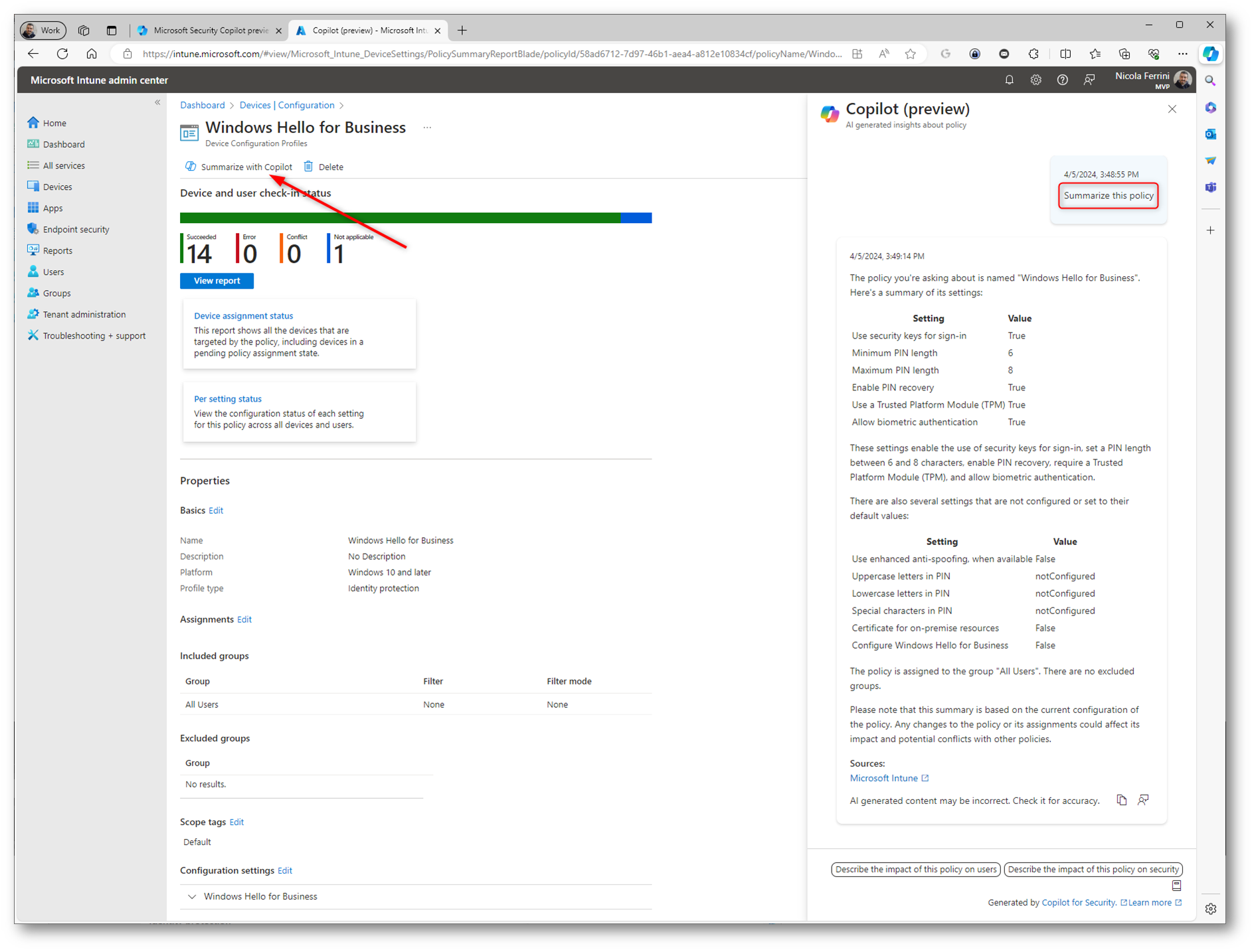Screen dimensions: 1254x952
Task: Click Describe the impact on users suggestion
Action: click(916, 869)
